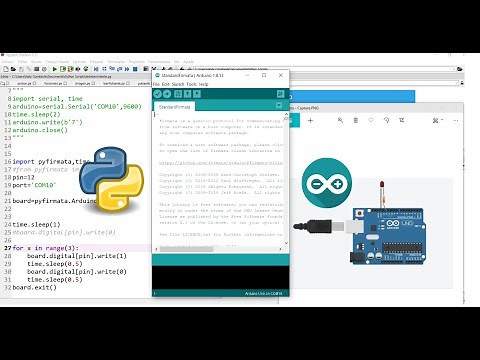Viewport: 480px width, 360px height.
Task: Click Spyder's new file toolbar icon
Action: click(6, 69)
